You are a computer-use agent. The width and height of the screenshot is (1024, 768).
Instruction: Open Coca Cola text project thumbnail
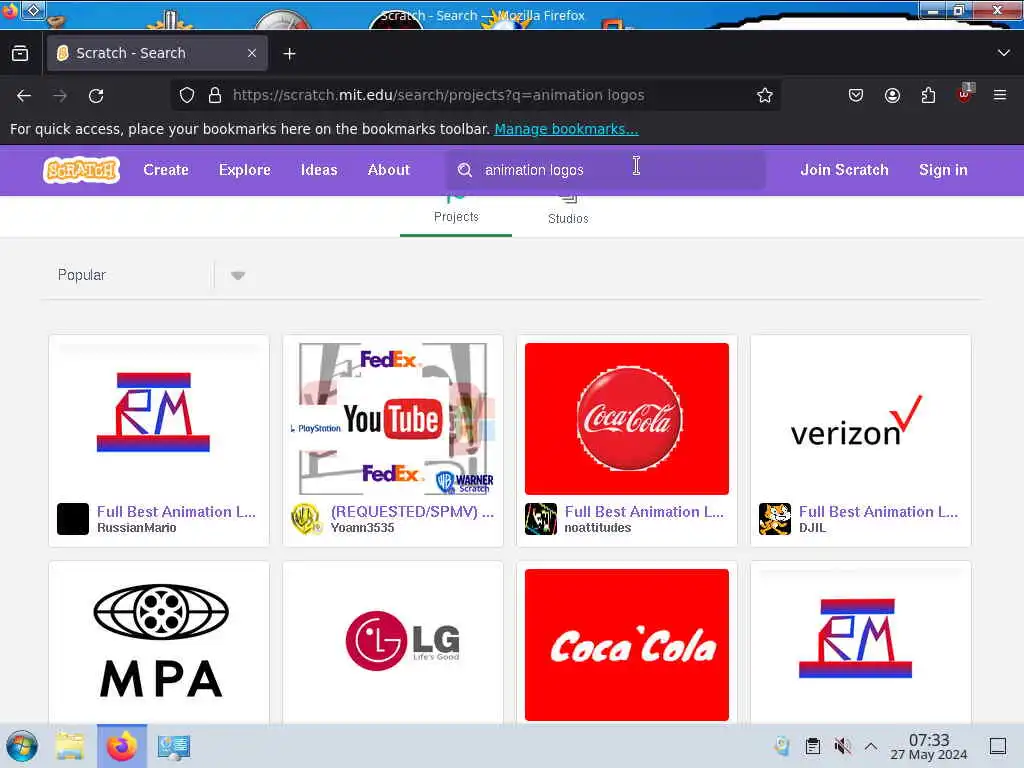(626, 645)
